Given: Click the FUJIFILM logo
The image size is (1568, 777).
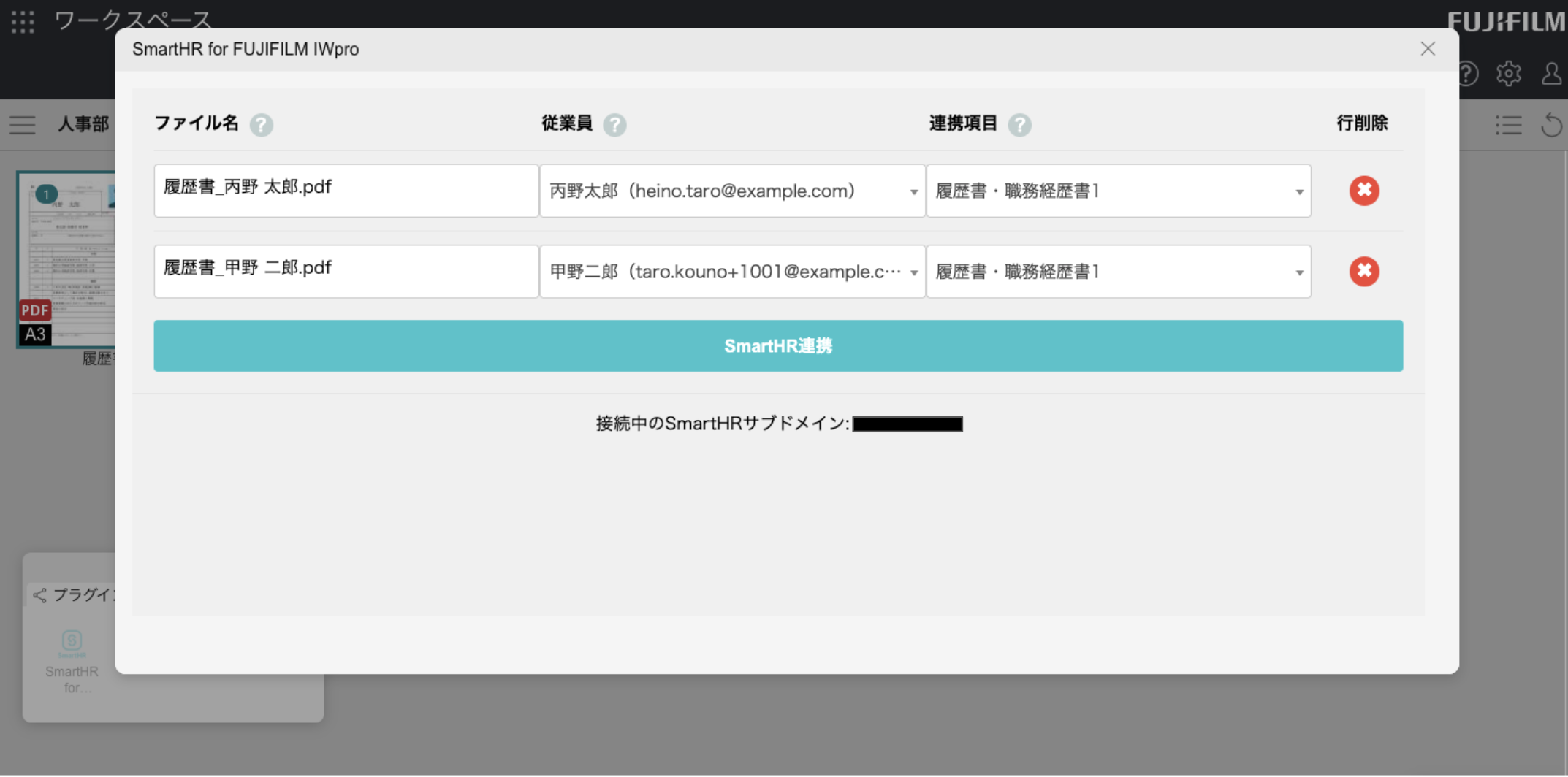Looking at the screenshot, I should click(1507, 23).
